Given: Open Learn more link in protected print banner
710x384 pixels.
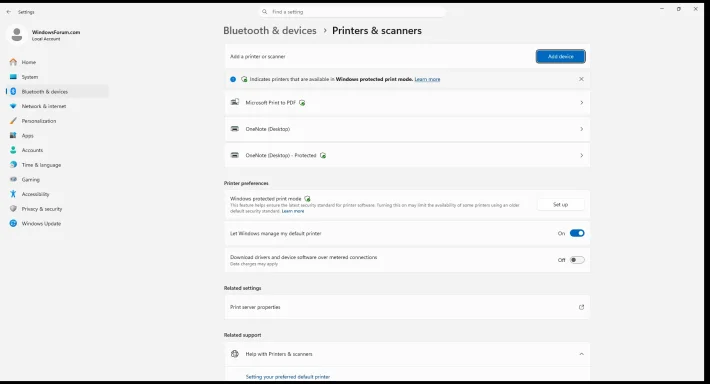Looking at the screenshot, I should [x=427, y=79].
